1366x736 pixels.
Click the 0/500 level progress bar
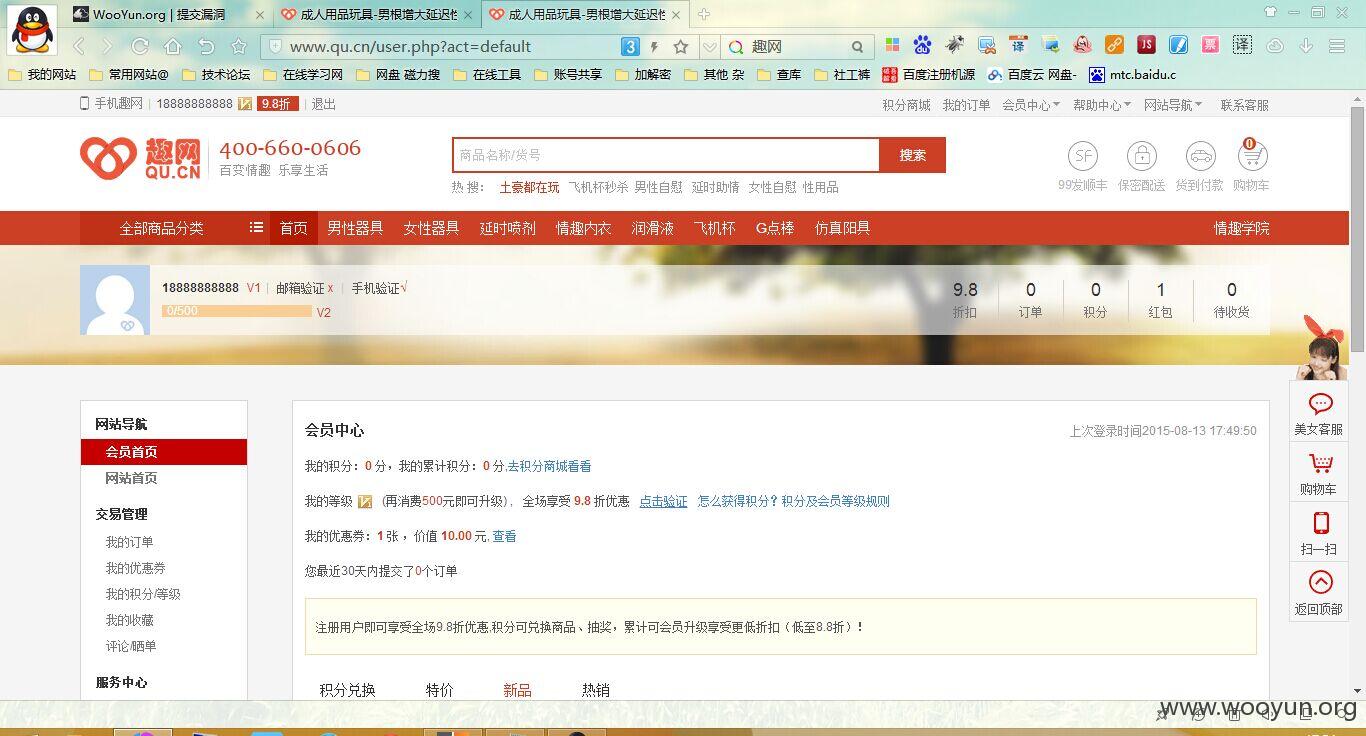click(237, 311)
